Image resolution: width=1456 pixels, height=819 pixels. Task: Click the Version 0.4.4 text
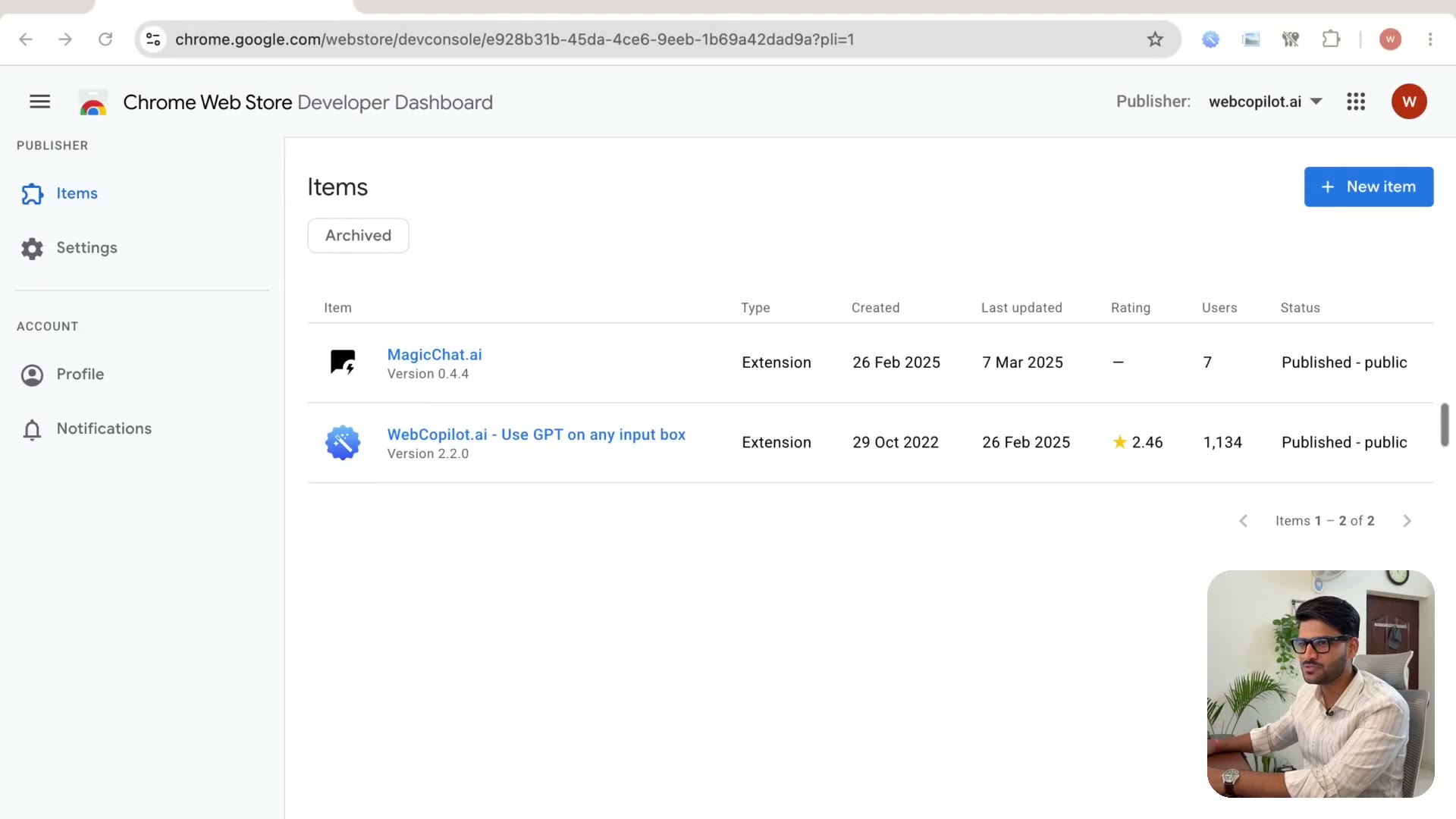[428, 374]
